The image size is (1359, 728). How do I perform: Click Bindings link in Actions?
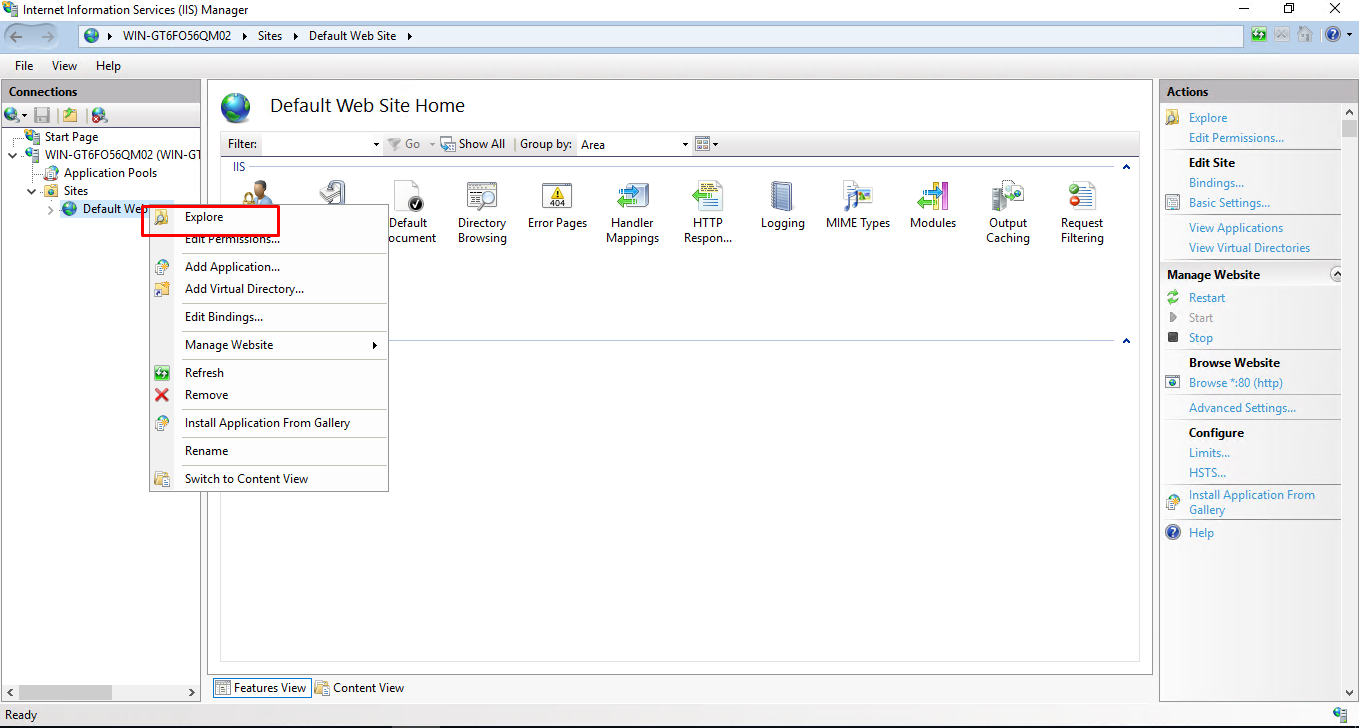(x=1216, y=183)
